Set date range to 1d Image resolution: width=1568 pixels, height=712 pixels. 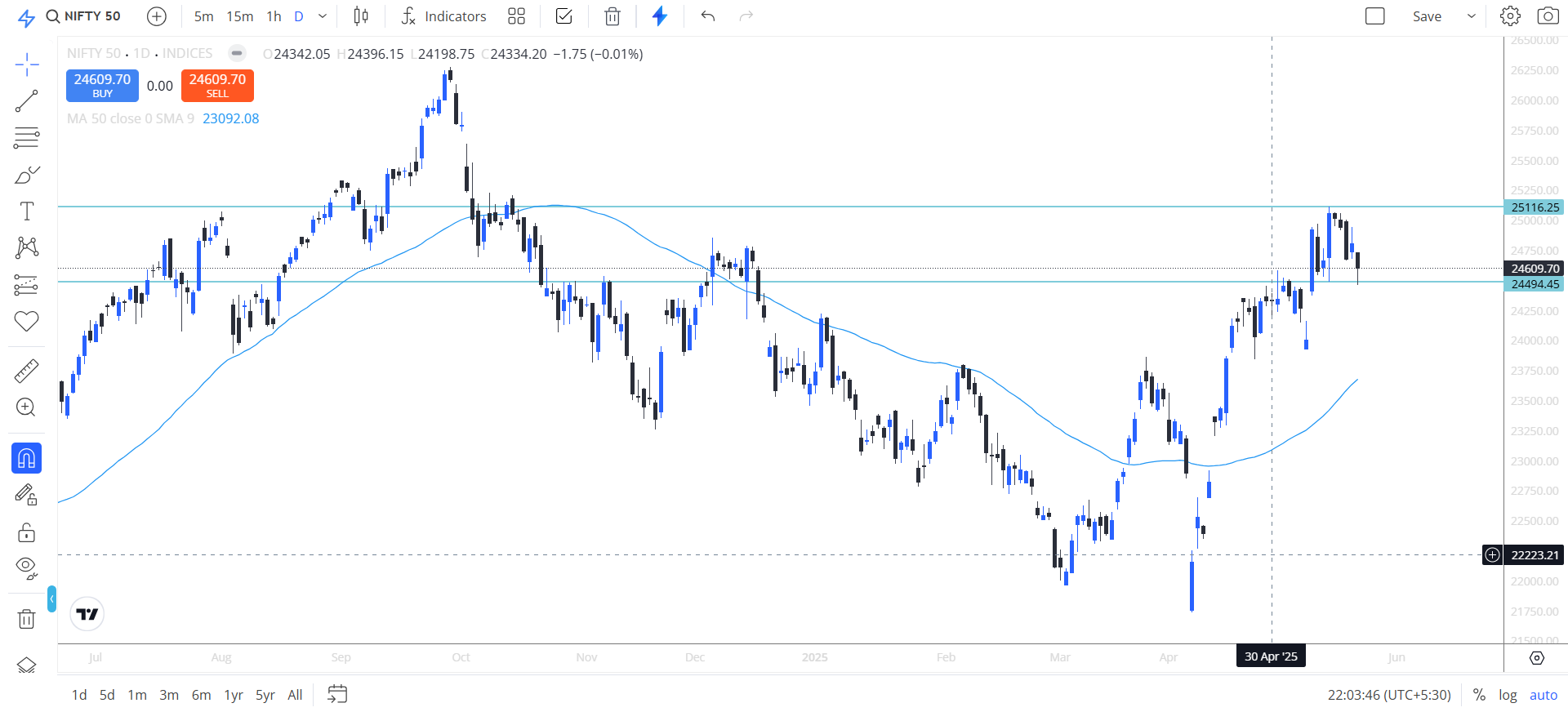click(79, 695)
